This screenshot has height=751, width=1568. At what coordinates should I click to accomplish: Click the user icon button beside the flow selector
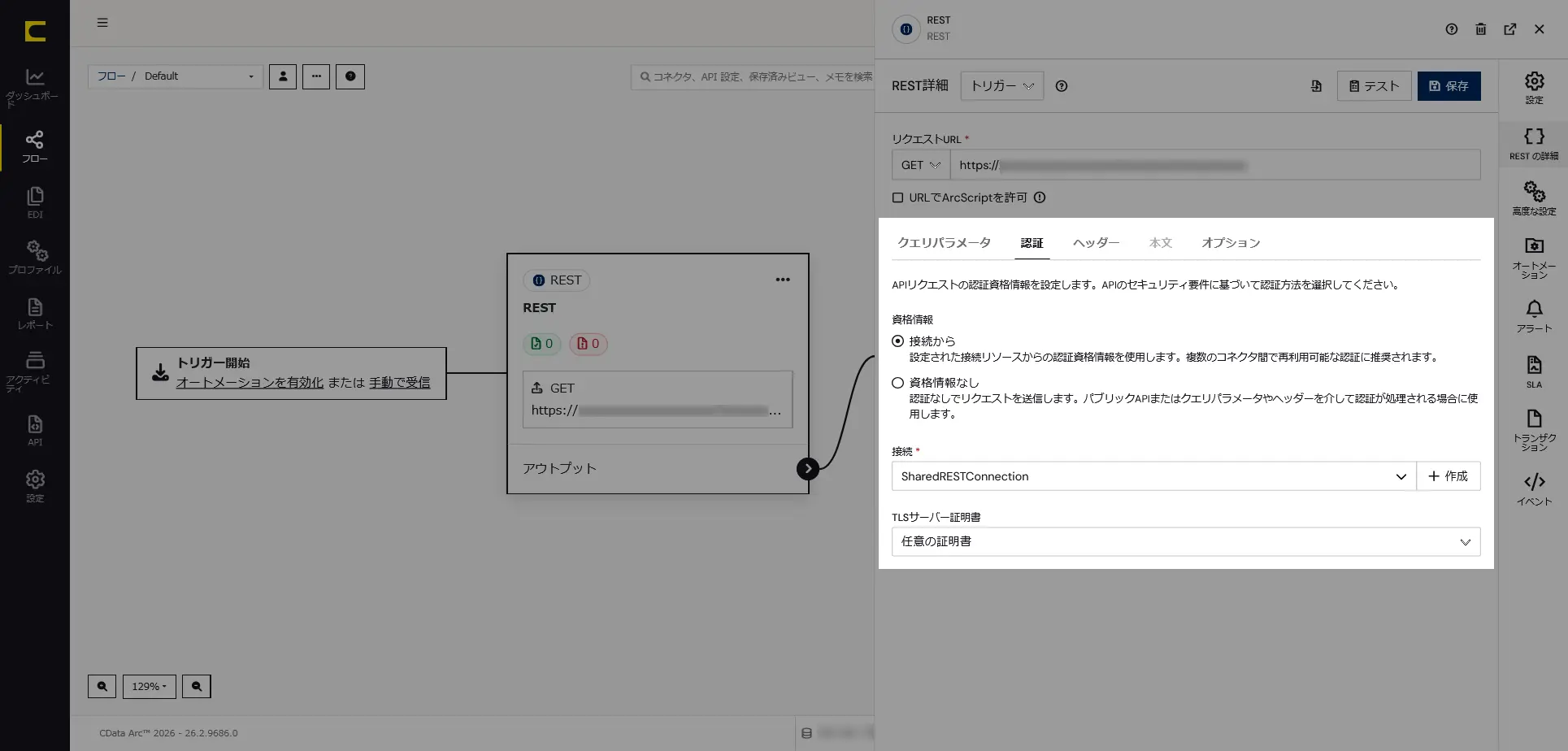283,76
